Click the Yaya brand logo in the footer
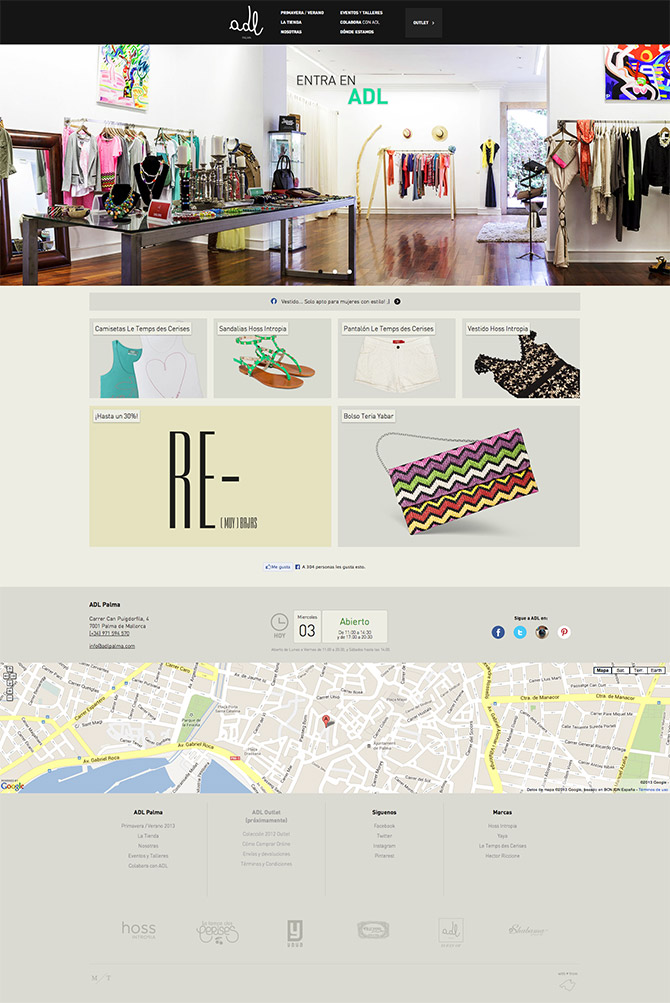 click(295, 931)
